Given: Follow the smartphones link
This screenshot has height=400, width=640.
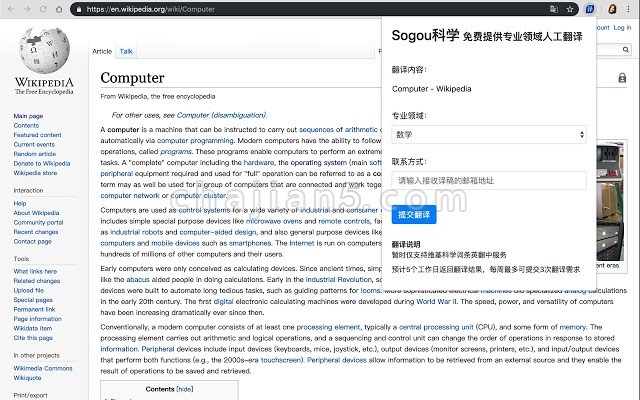Looking at the screenshot, I should tap(250, 243).
